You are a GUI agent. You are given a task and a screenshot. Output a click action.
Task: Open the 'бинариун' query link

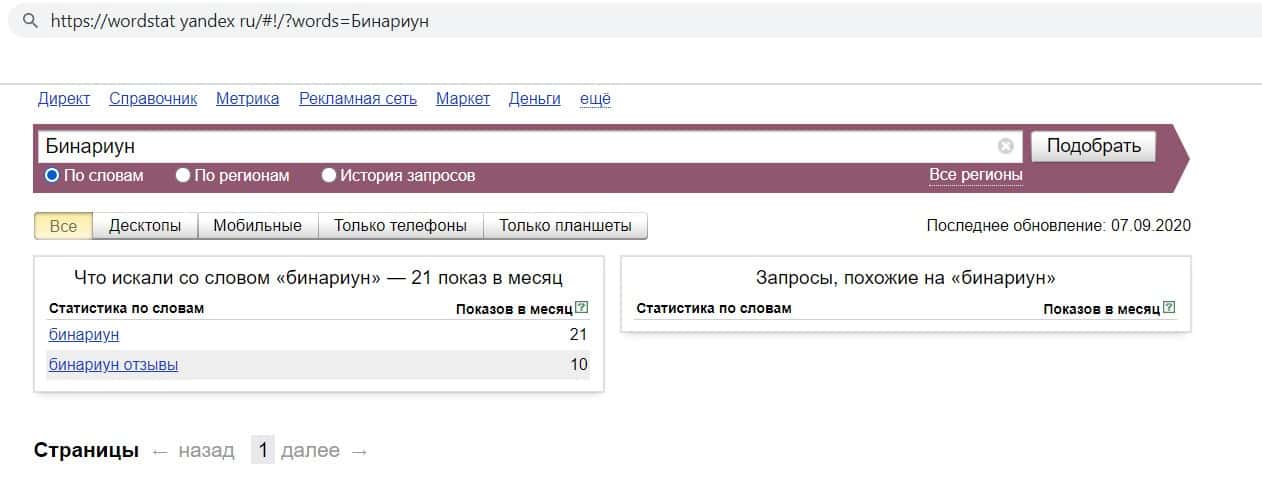click(83, 334)
